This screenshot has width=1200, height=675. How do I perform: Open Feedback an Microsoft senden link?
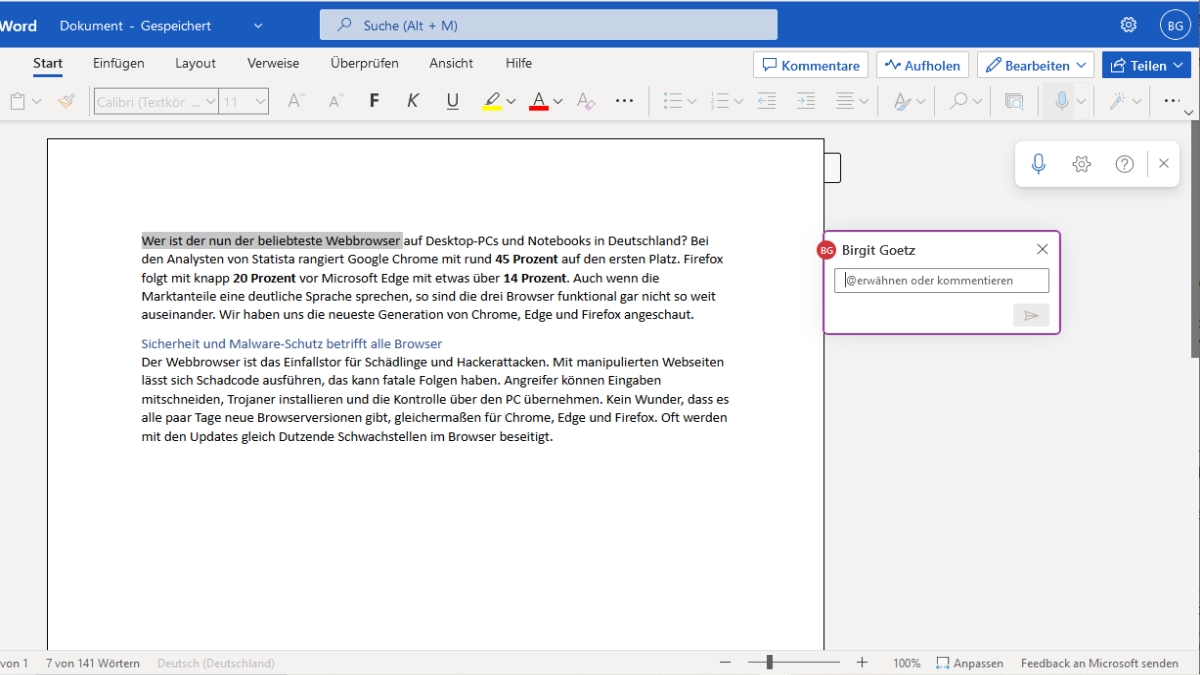[x=1099, y=663]
